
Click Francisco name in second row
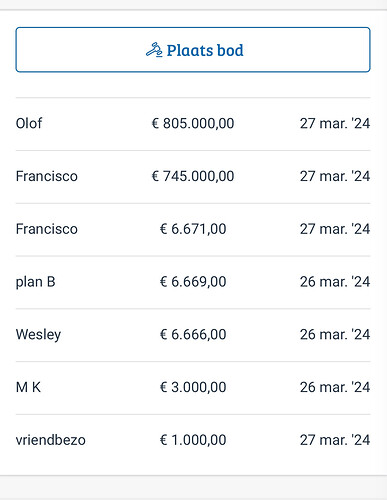pos(47,176)
